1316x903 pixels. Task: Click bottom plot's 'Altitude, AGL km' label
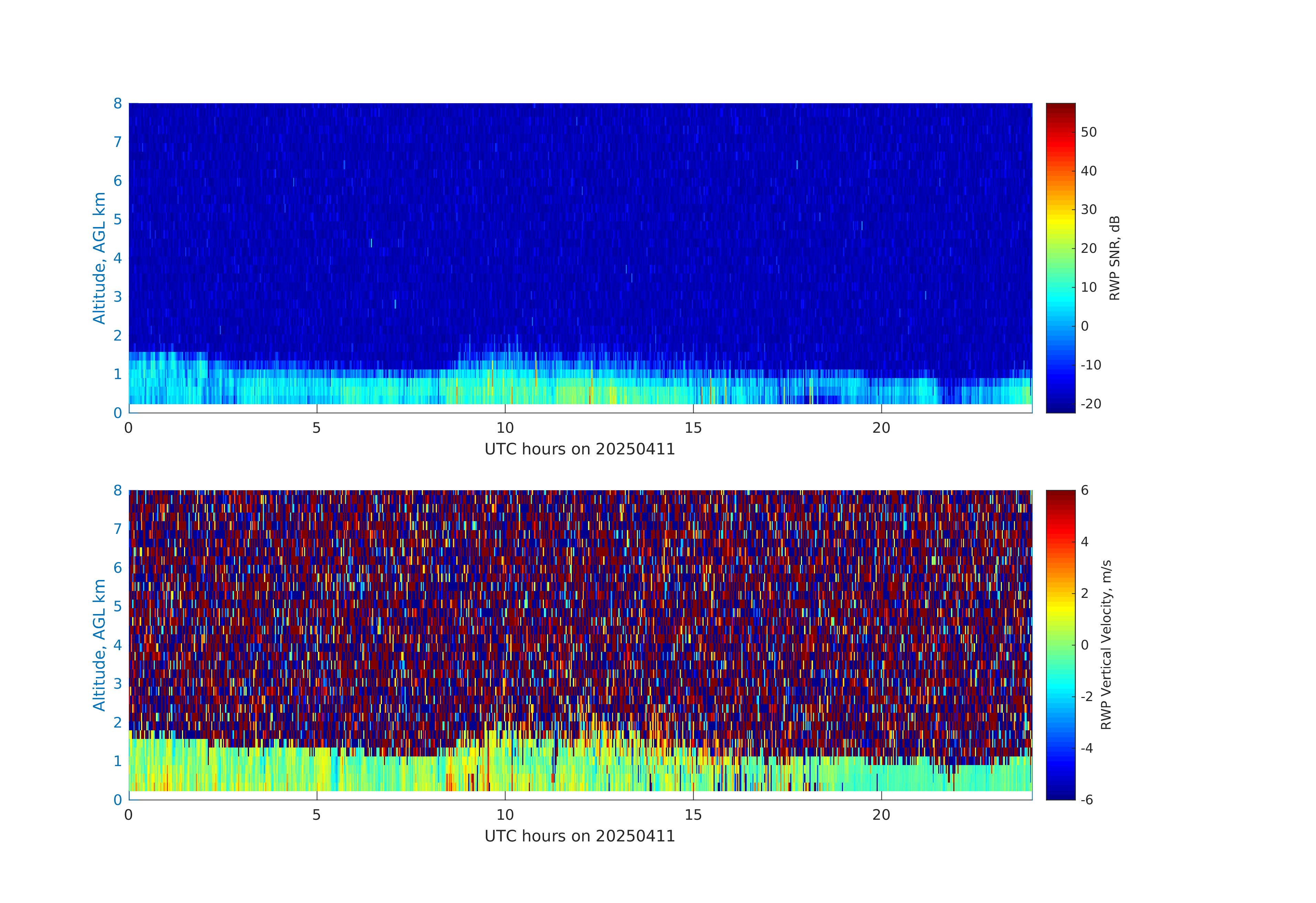99,645
